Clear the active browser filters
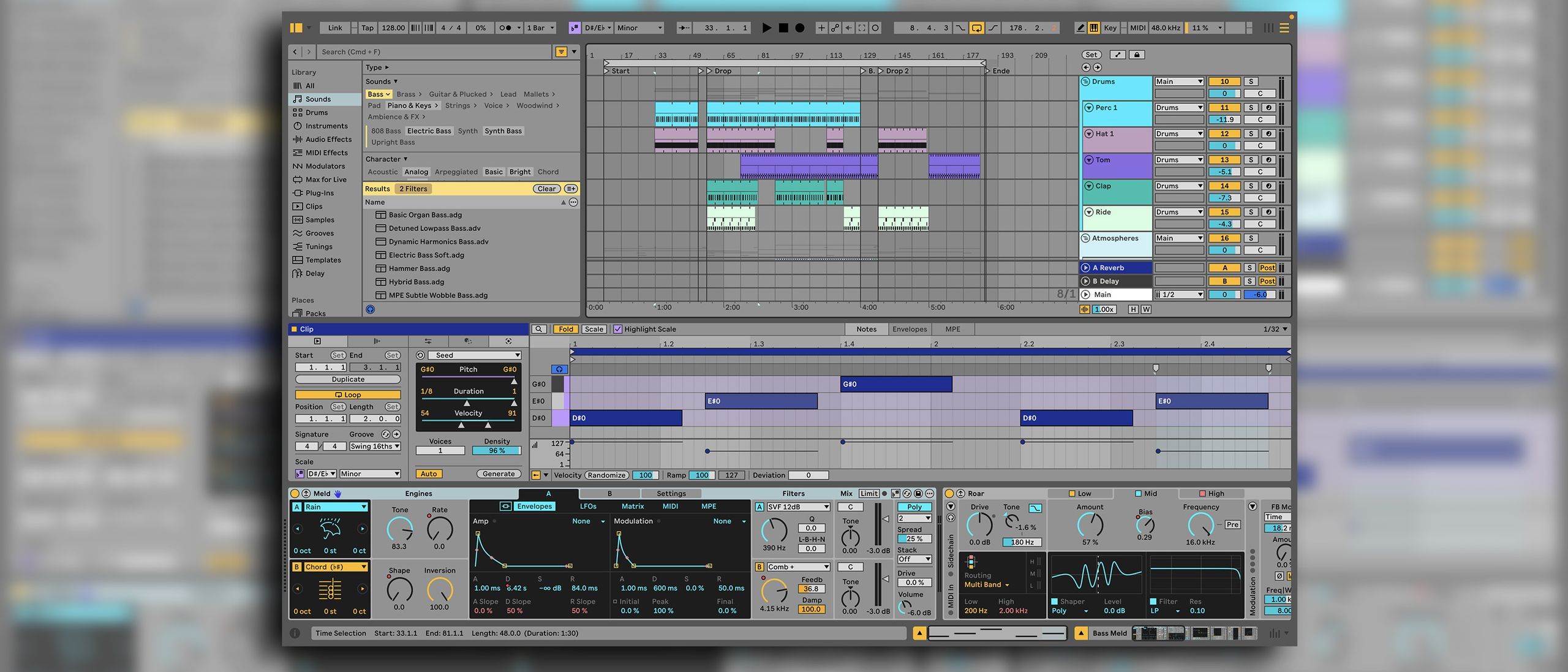The width and height of the screenshot is (1568, 672). (546, 189)
